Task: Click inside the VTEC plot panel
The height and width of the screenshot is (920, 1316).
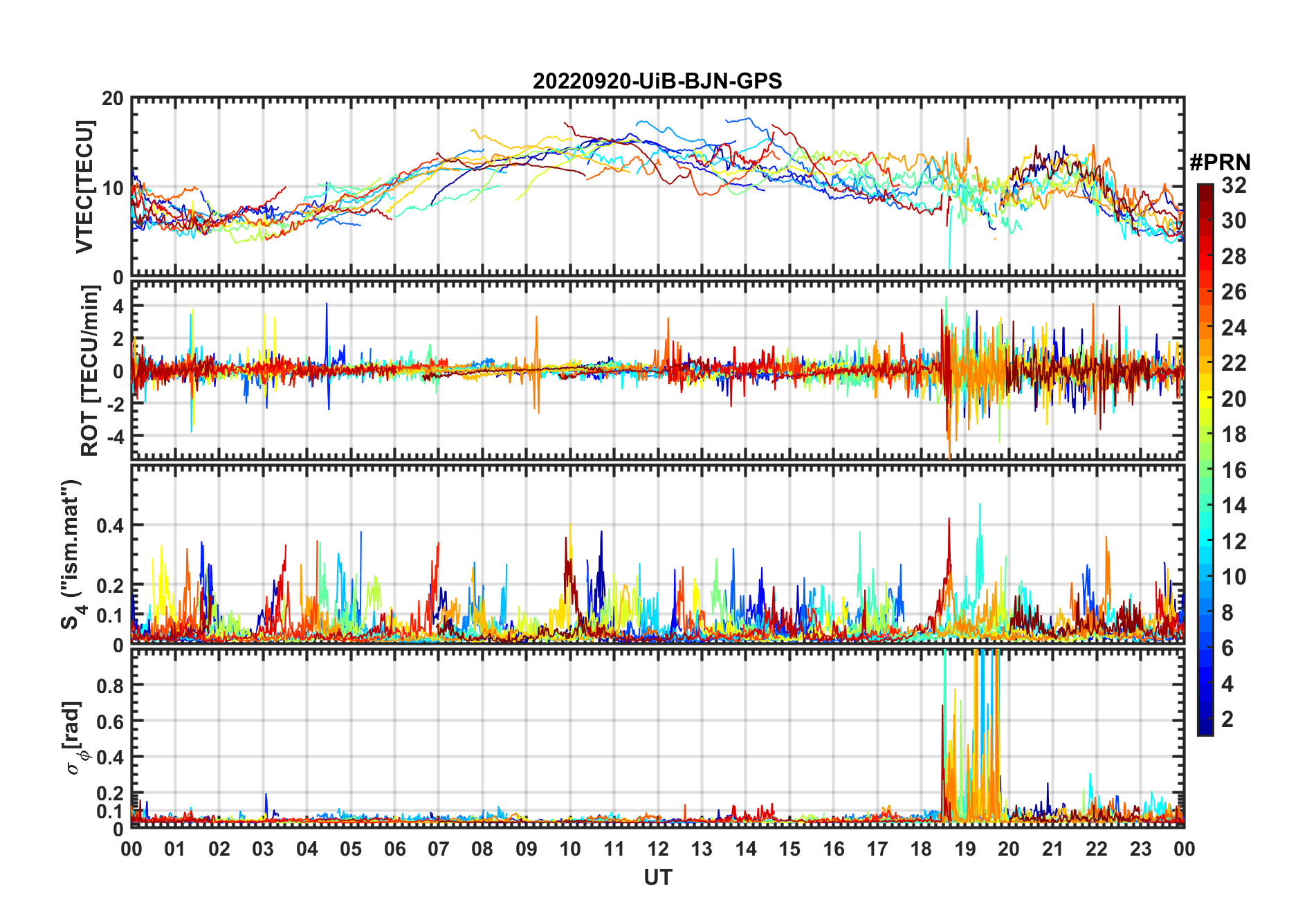Action: [x=658, y=187]
